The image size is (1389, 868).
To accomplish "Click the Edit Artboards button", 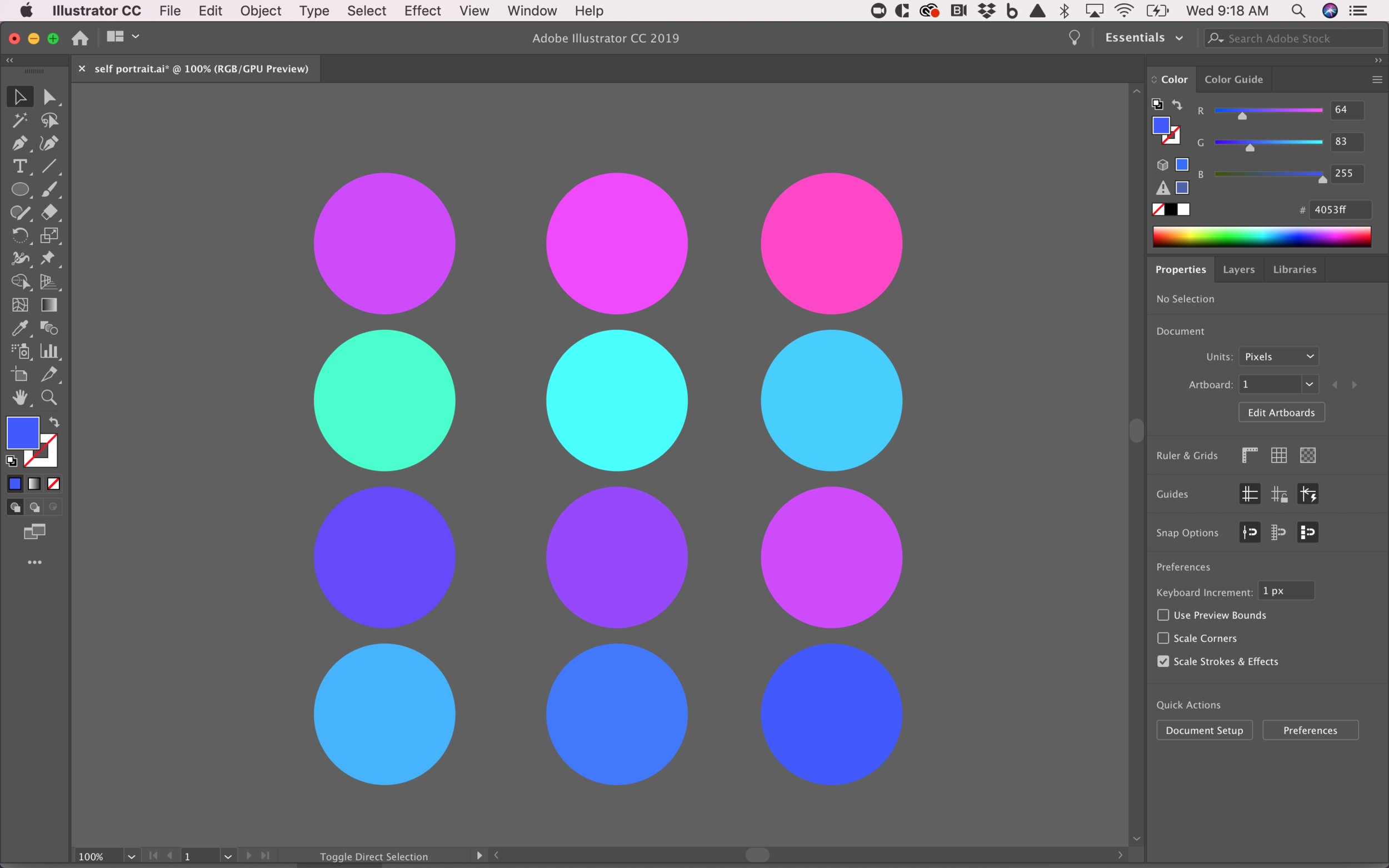I will point(1281,412).
